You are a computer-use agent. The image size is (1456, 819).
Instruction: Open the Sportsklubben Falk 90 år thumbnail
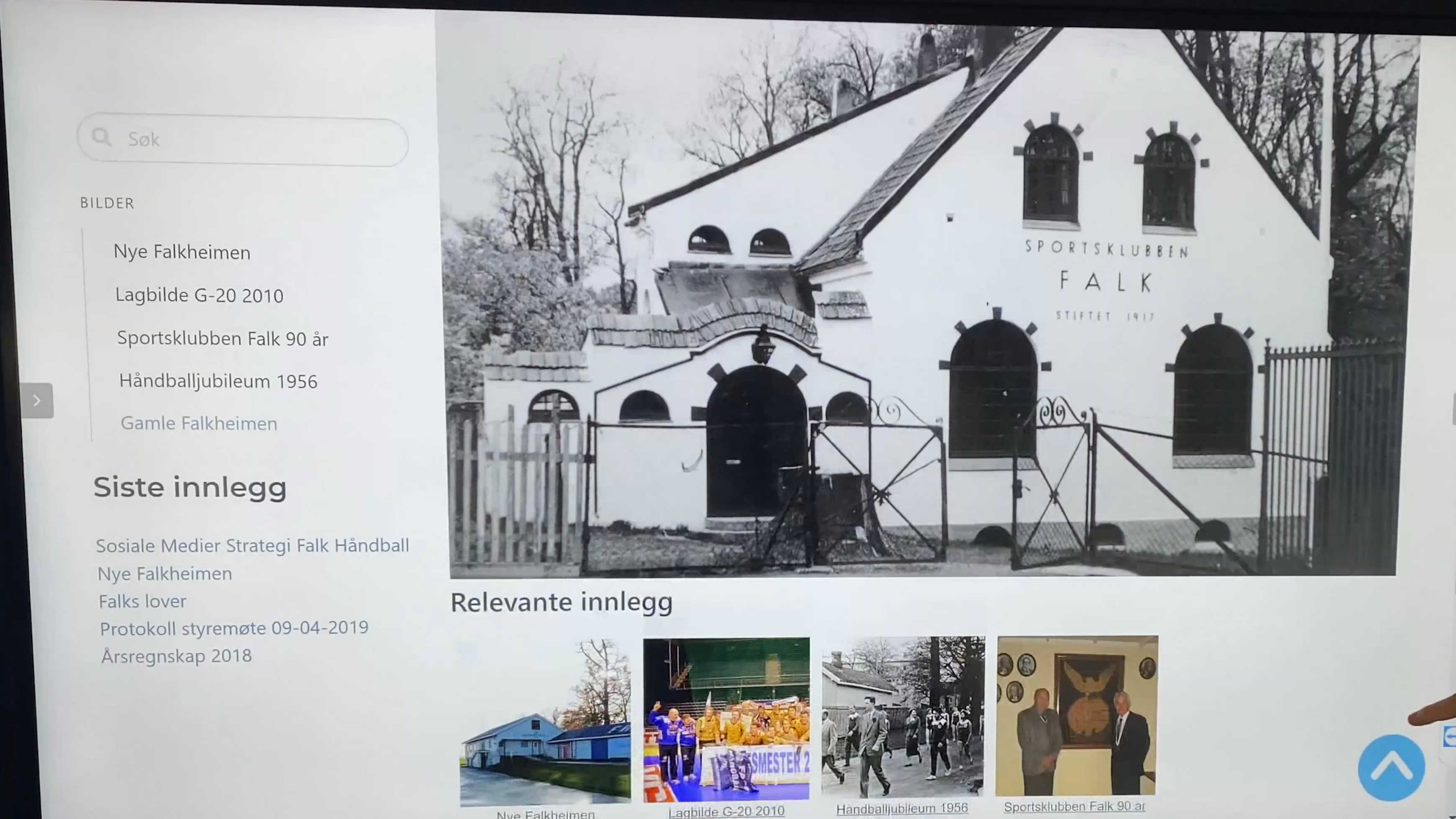(x=1077, y=716)
